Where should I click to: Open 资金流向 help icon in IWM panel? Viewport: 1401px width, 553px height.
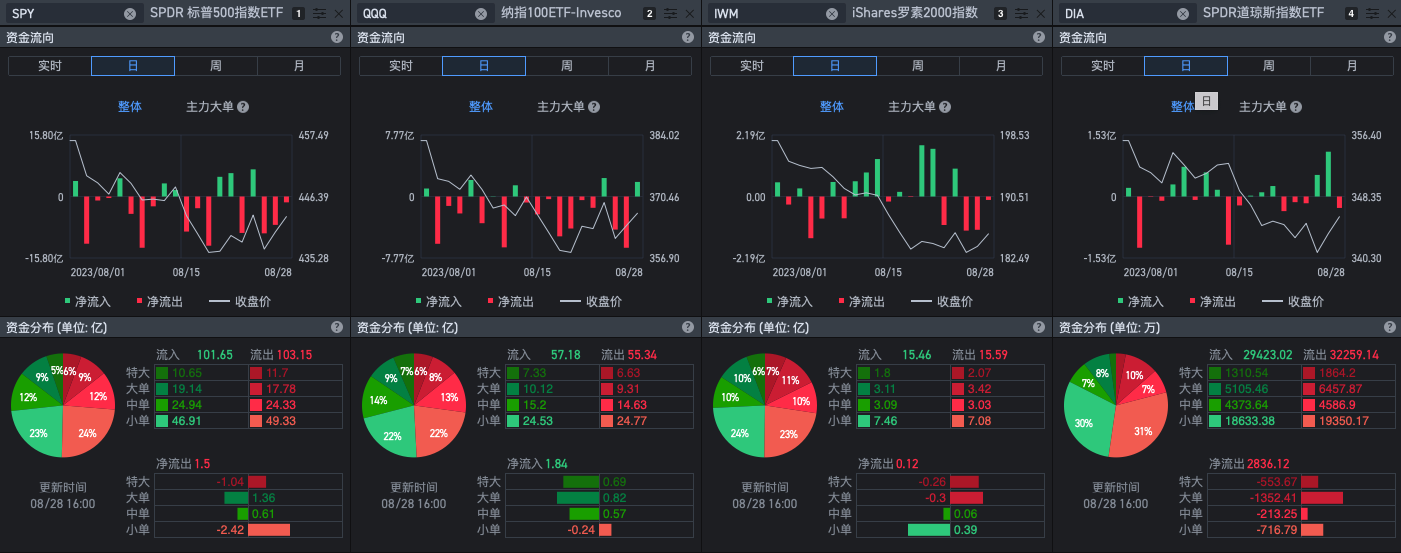1039,37
